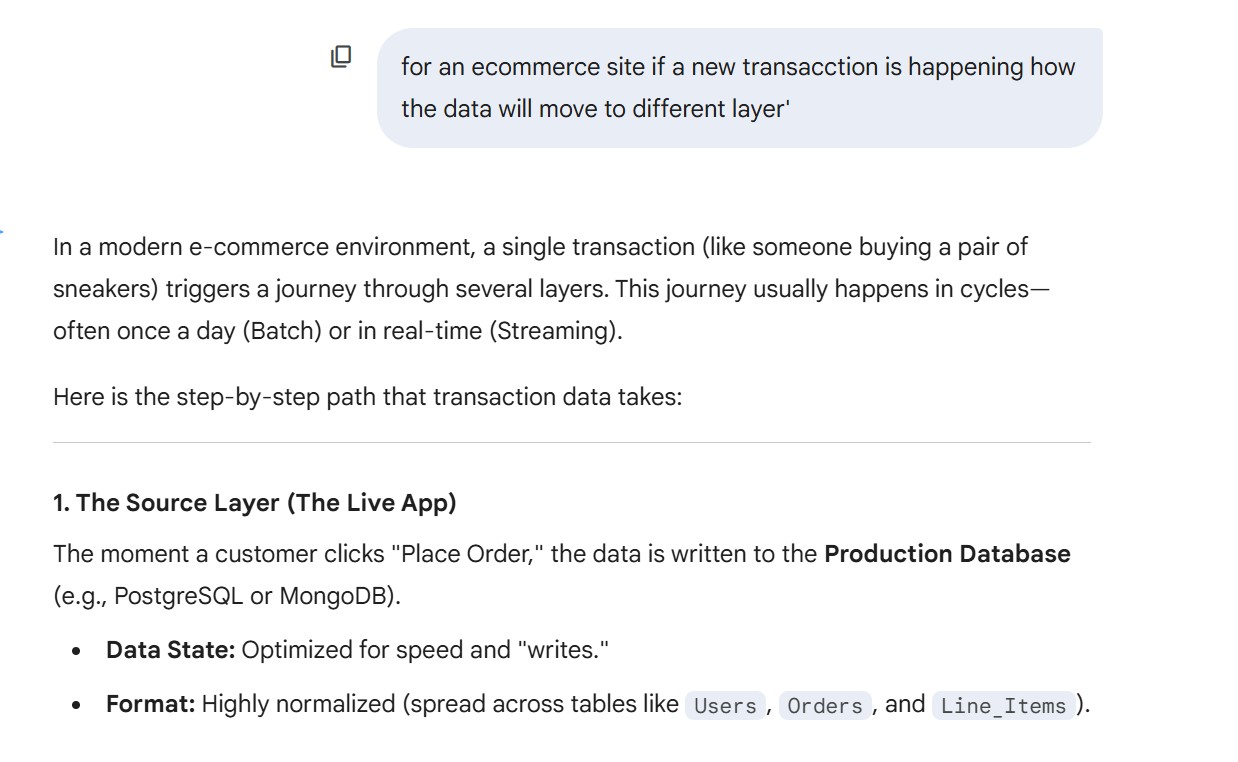Click the bold "Data State:" label
The width and height of the screenshot is (1238, 762).
point(170,650)
